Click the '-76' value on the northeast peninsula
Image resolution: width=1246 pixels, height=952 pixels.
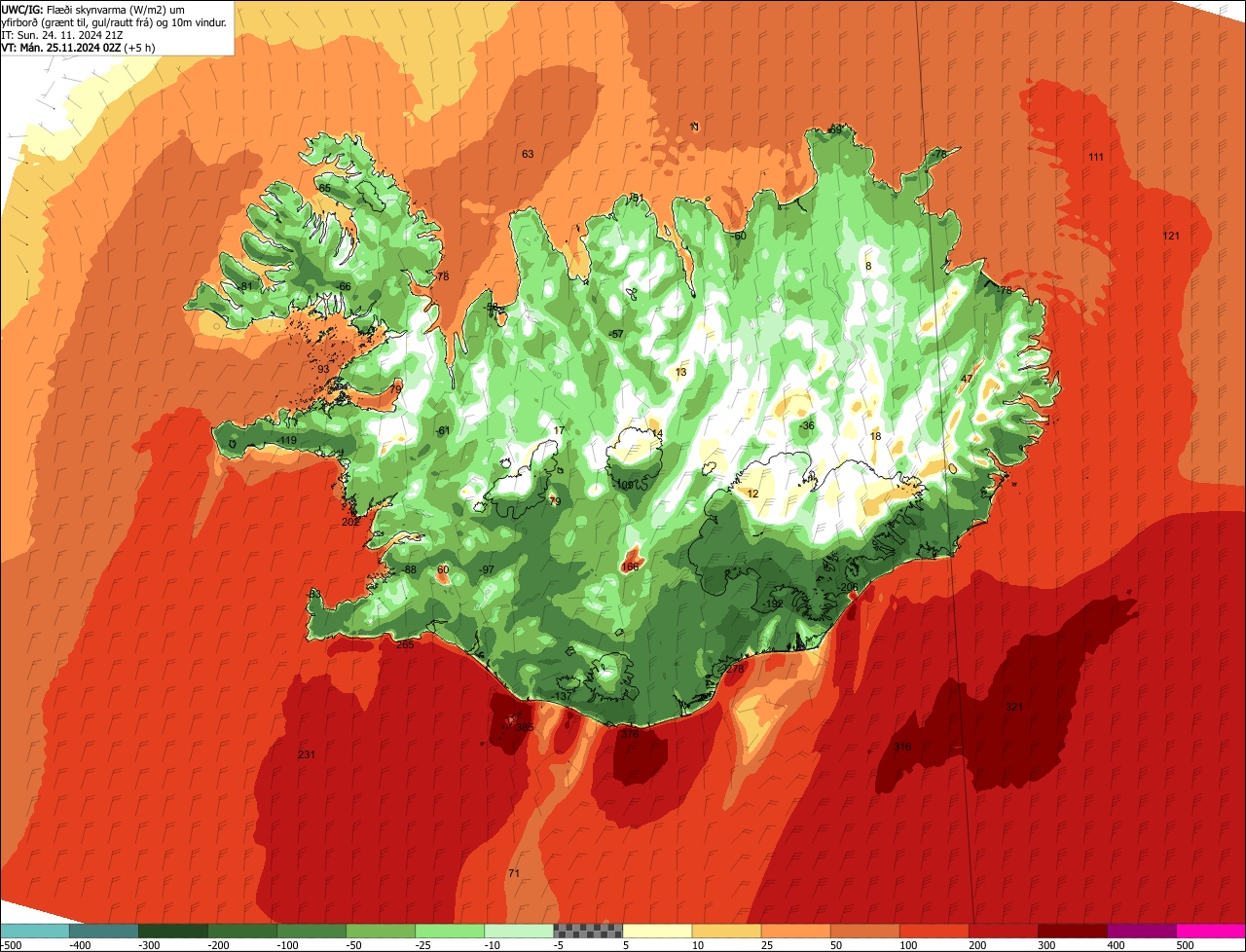tap(937, 154)
